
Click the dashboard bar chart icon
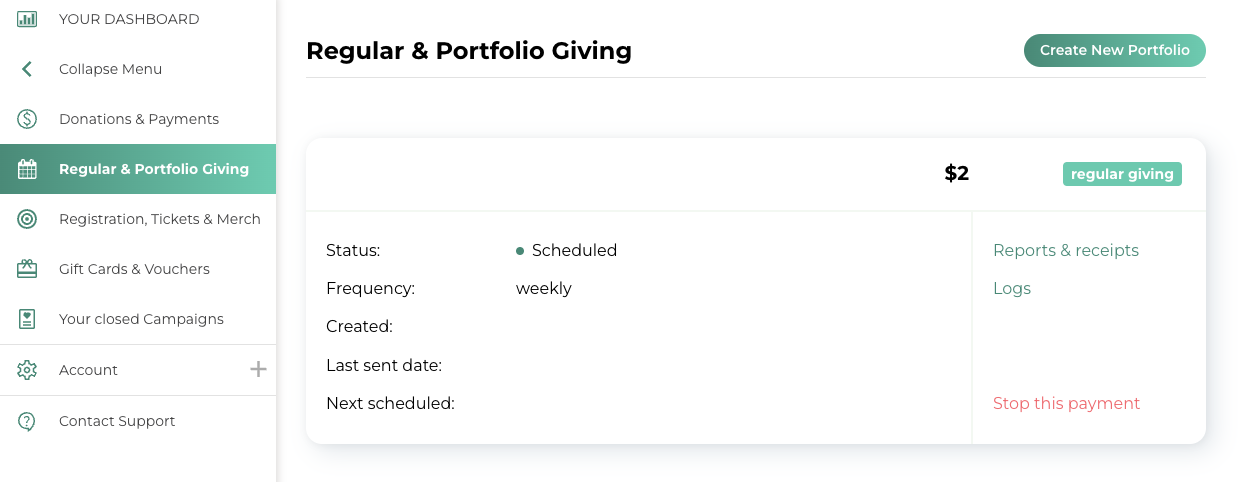point(27,19)
